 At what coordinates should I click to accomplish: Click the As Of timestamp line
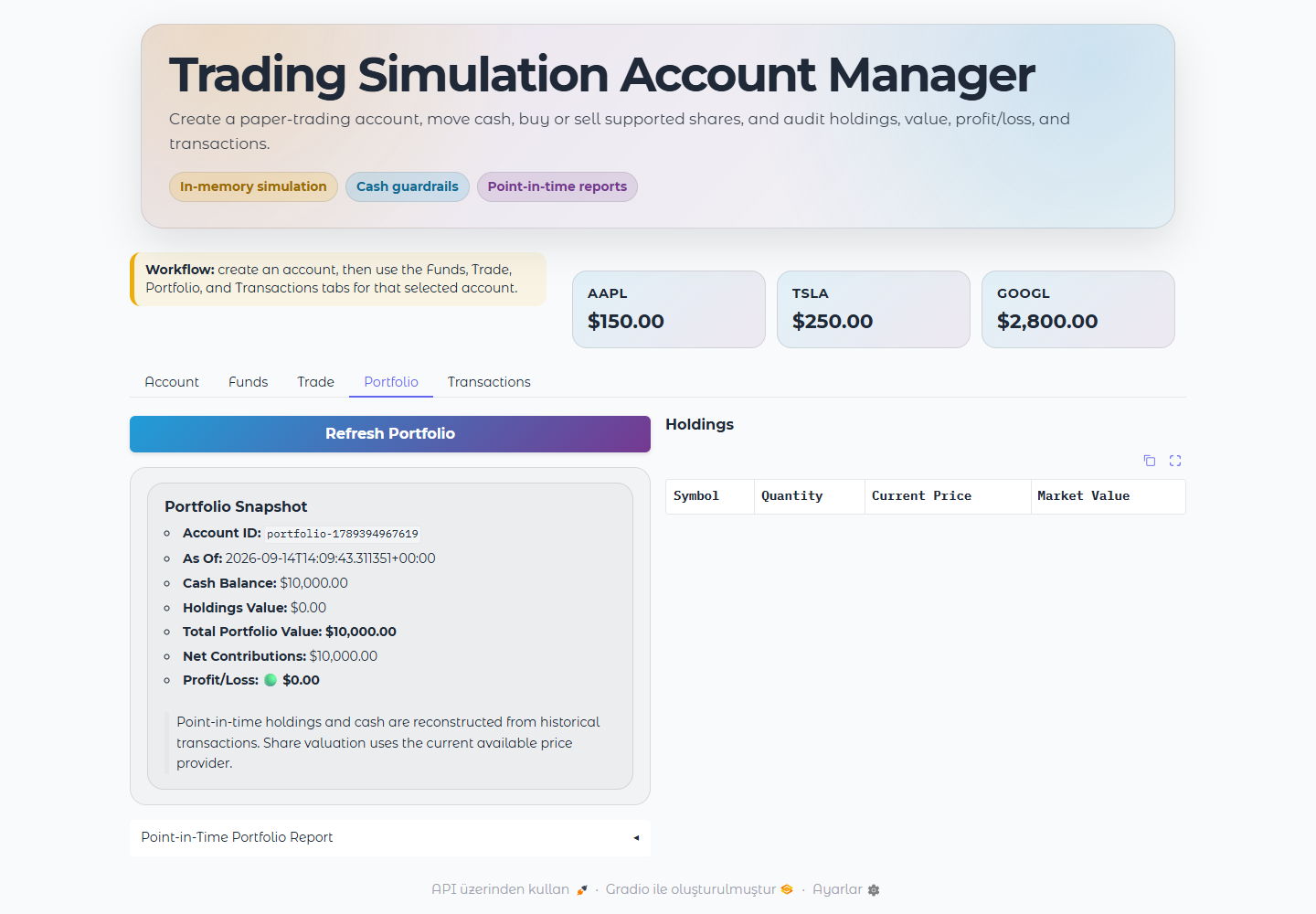point(309,558)
